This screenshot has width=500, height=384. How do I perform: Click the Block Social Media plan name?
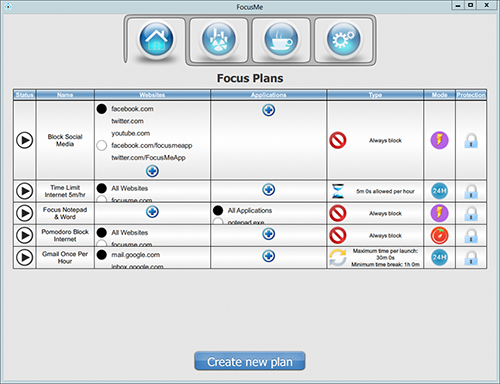point(65,140)
